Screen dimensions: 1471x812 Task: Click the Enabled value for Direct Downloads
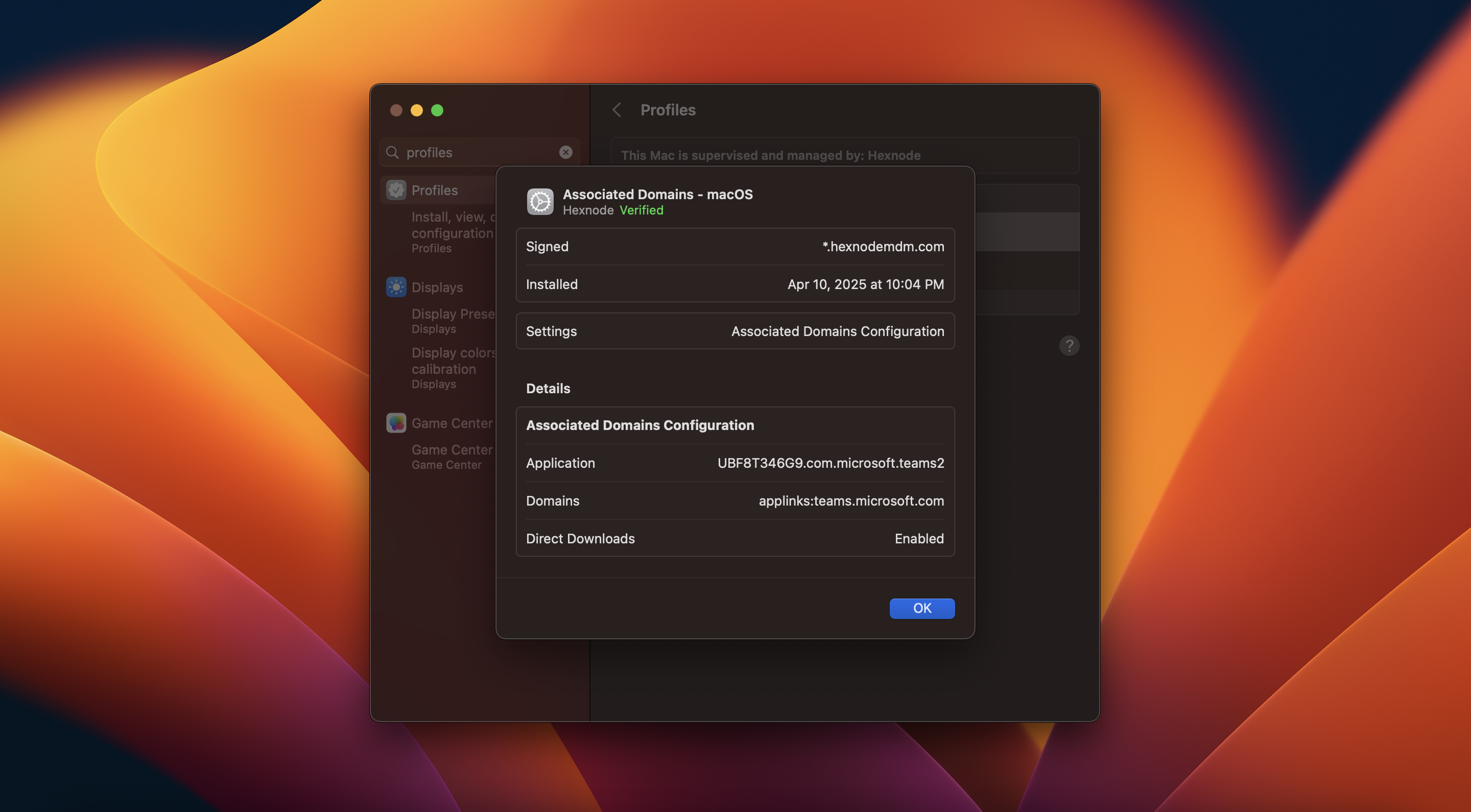[919, 538]
